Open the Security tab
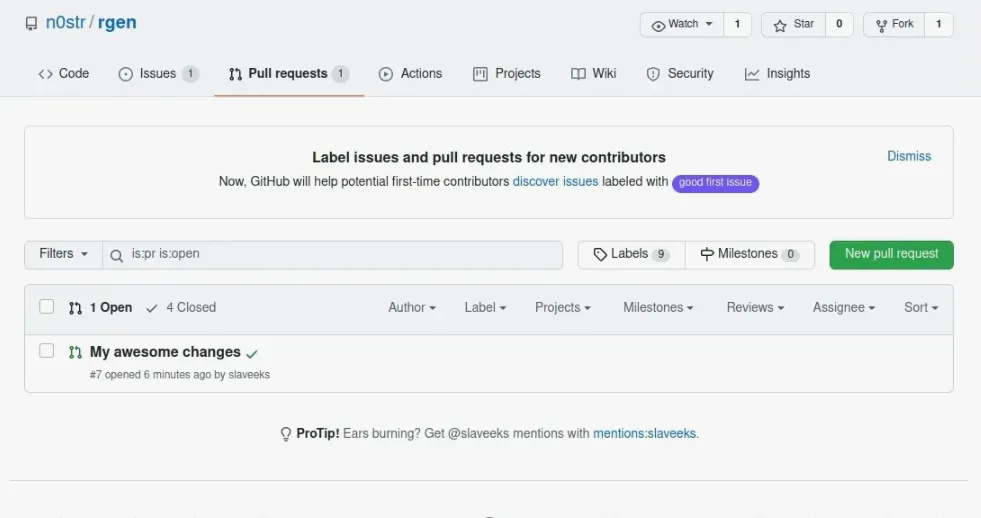The height and width of the screenshot is (518, 981). [679, 74]
